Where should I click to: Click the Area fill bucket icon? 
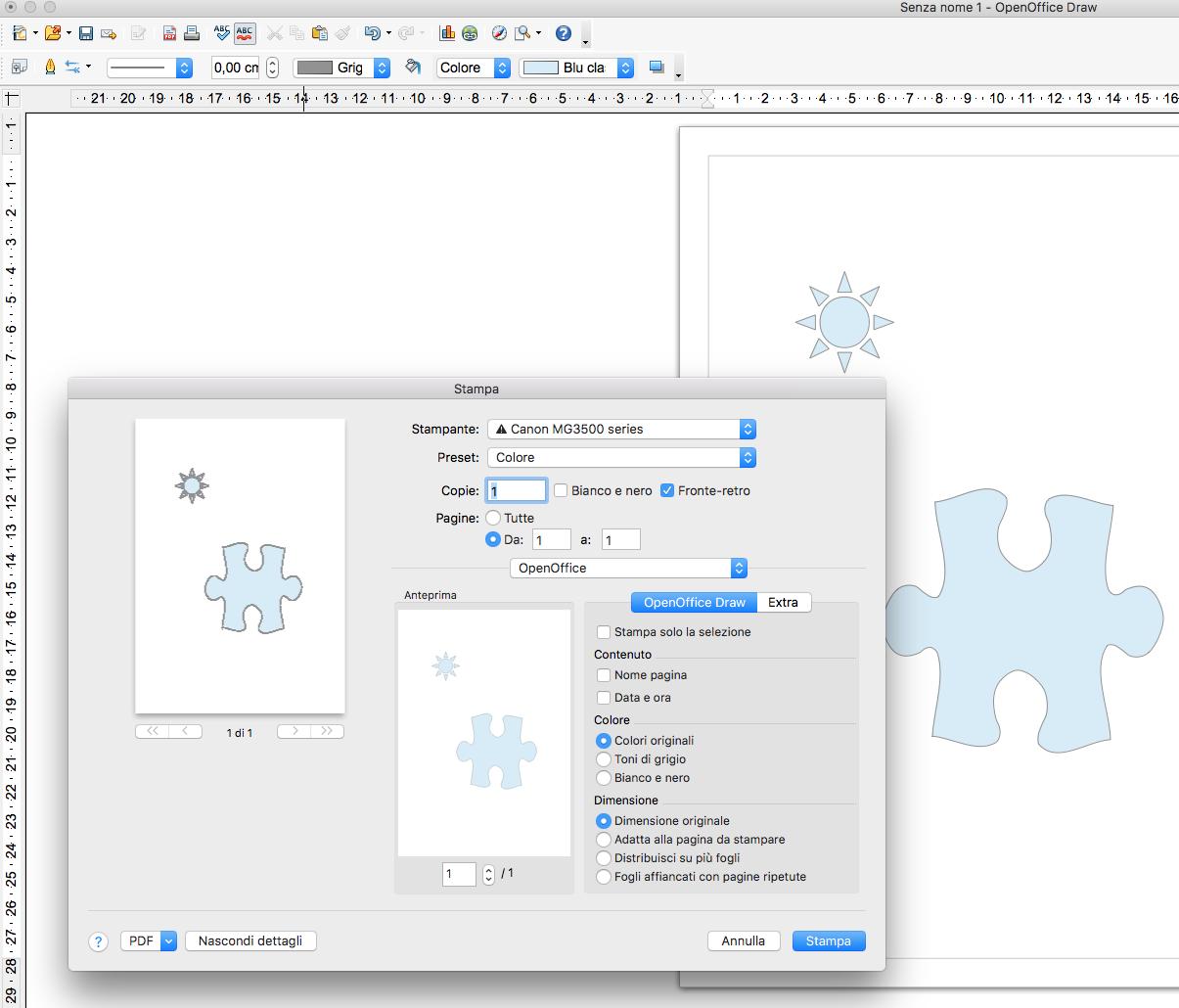pyautogui.click(x=413, y=68)
